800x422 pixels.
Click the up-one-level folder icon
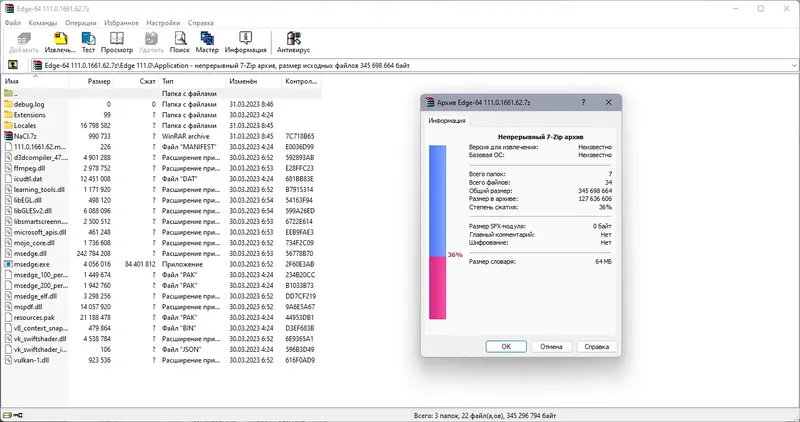[13, 65]
